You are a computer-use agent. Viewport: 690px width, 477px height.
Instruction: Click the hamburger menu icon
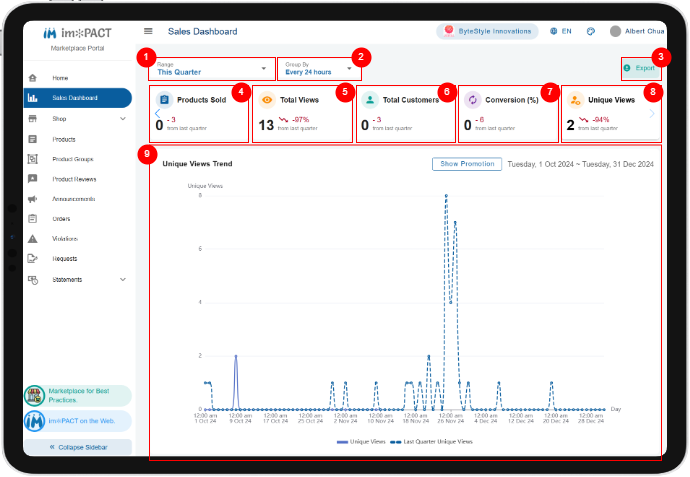click(148, 31)
